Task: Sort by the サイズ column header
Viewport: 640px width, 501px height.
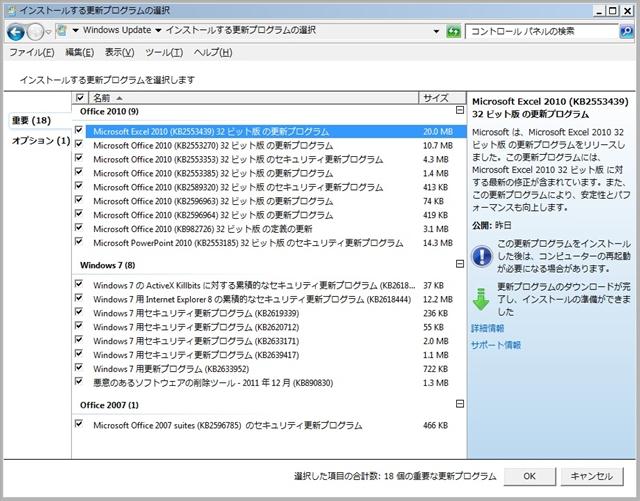Action: click(442, 98)
